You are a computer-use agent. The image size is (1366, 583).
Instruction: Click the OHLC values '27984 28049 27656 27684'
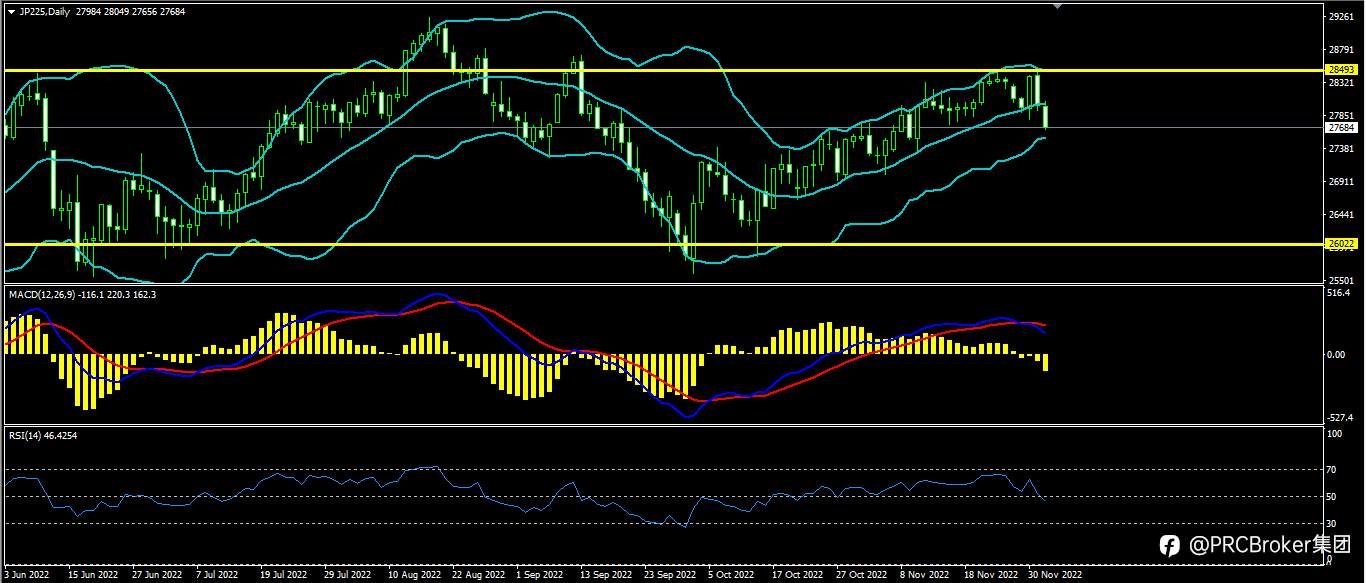[130, 11]
